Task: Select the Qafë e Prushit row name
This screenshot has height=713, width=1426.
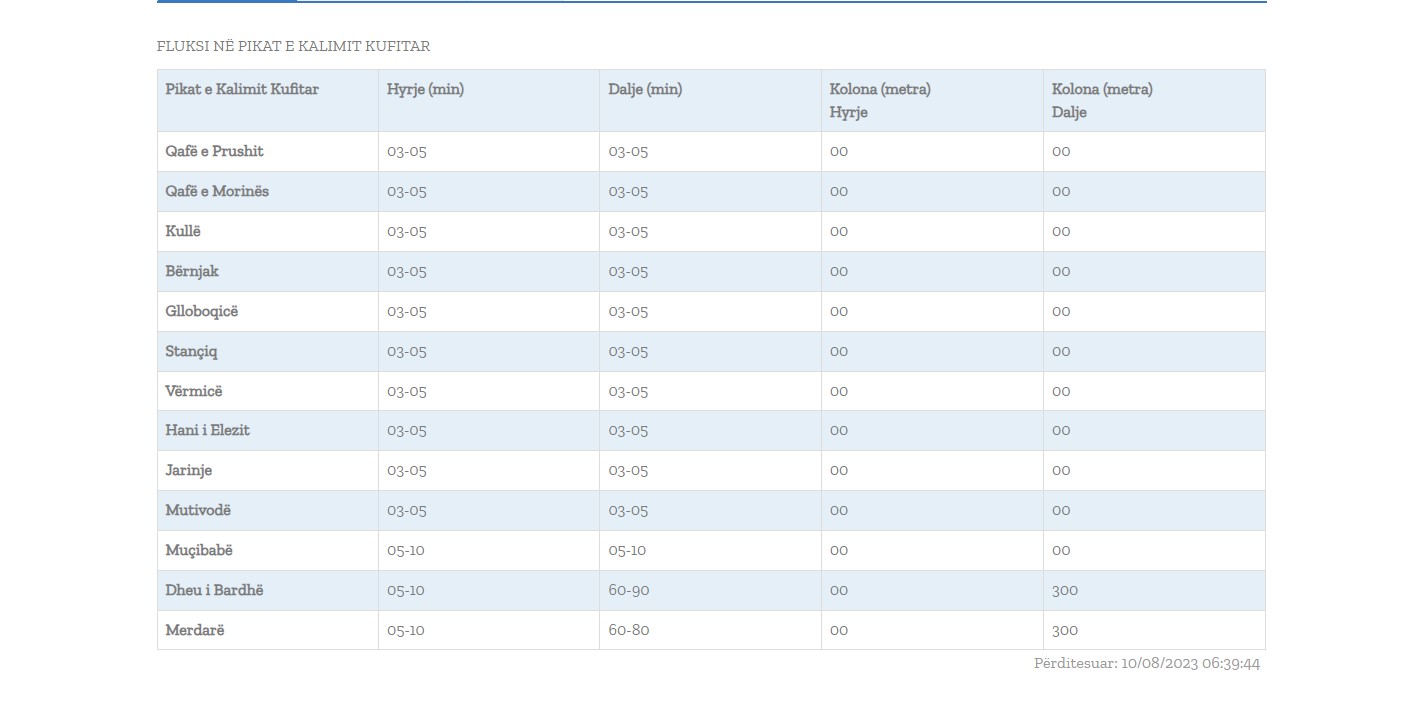Action: click(215, 151)
